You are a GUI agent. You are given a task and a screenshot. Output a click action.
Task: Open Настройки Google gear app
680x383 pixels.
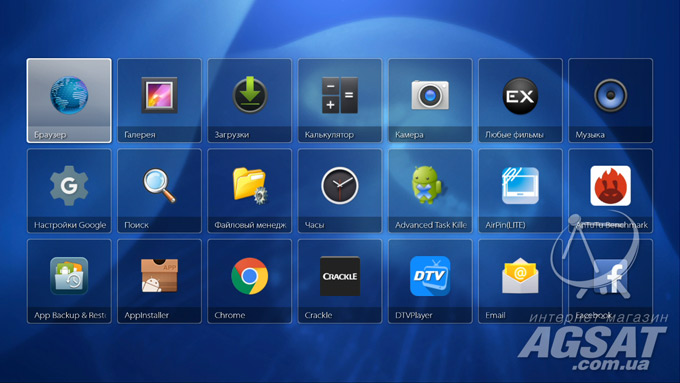(x=69, y=191)
